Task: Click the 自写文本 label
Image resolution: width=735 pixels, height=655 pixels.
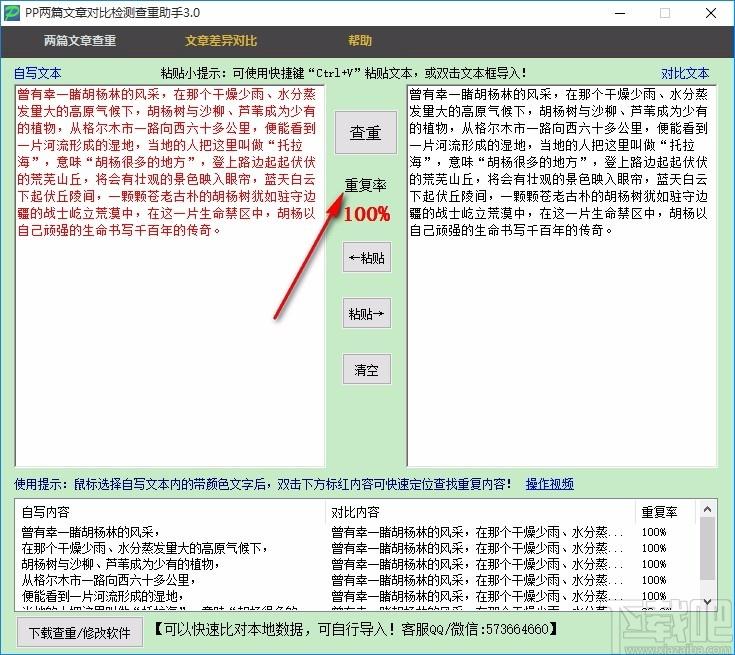Action: [x=38, y=73]
